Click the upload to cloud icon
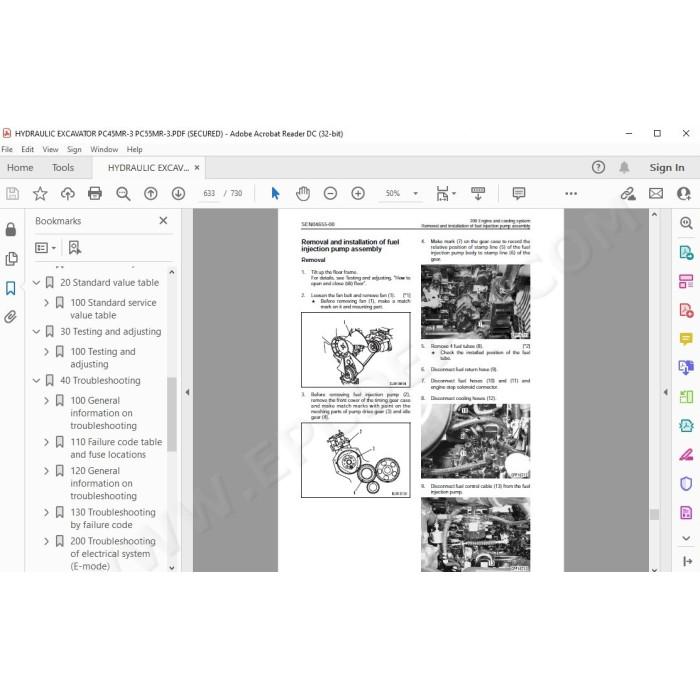Image resolution: width=700 pixels, height=700 pixels. tap(67, 193)
